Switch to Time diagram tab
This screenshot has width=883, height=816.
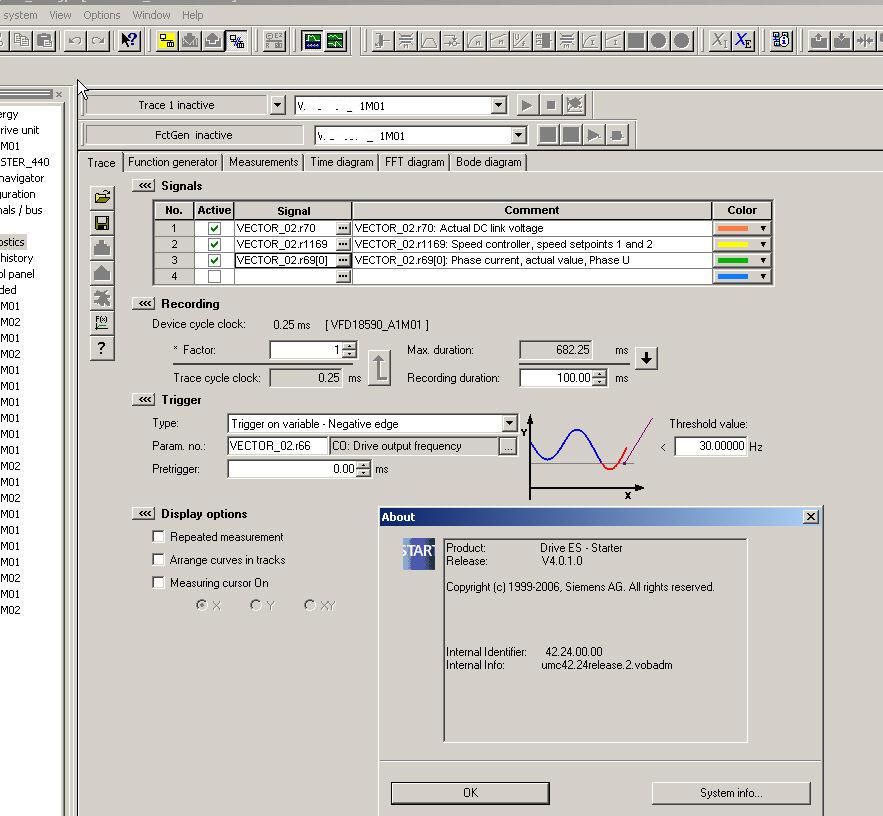point(342,162)
